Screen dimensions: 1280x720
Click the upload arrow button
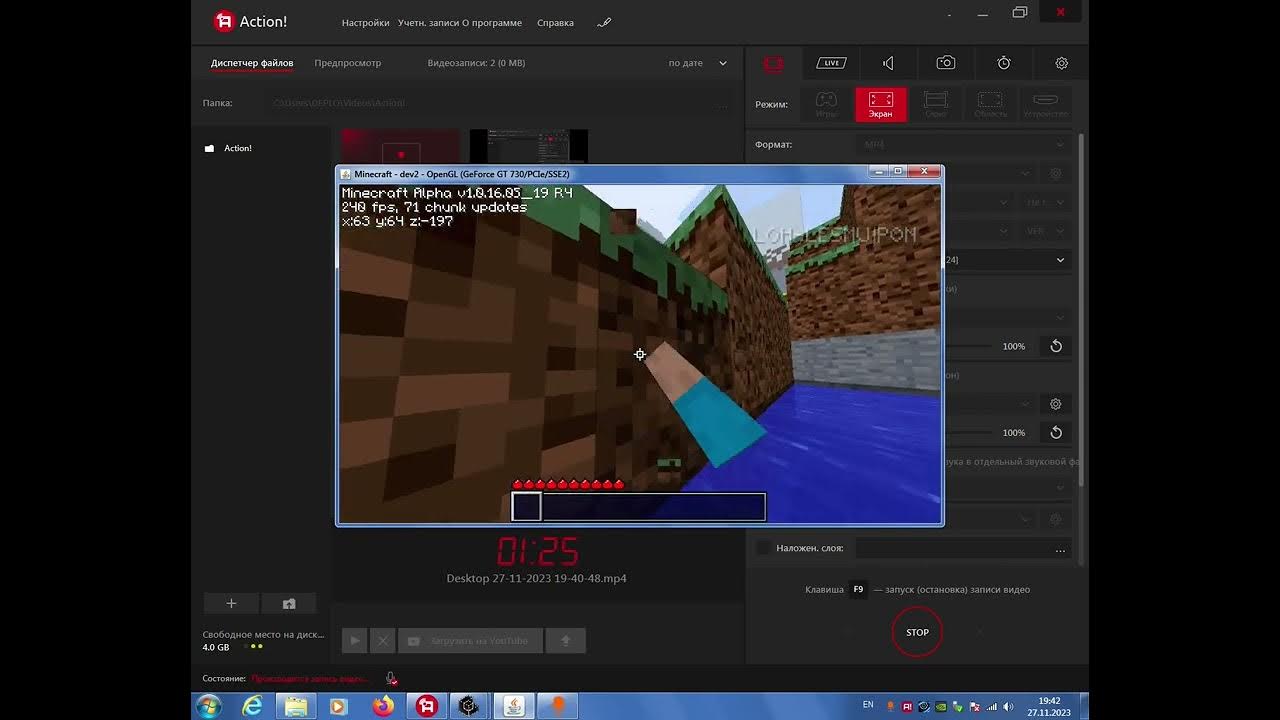565,641
